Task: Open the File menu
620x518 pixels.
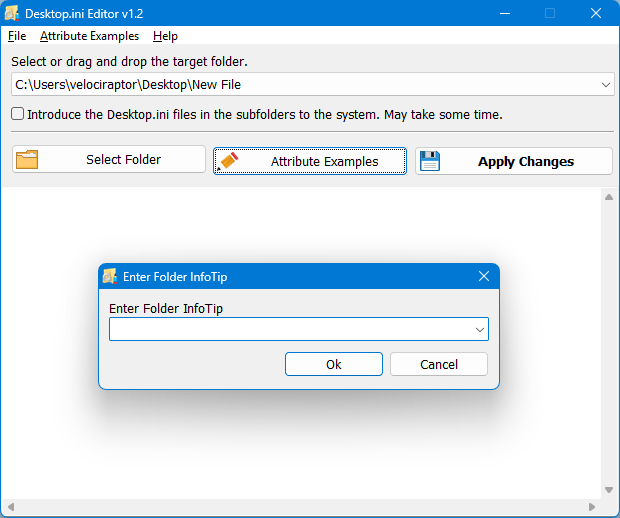Action: click(17, 36)
